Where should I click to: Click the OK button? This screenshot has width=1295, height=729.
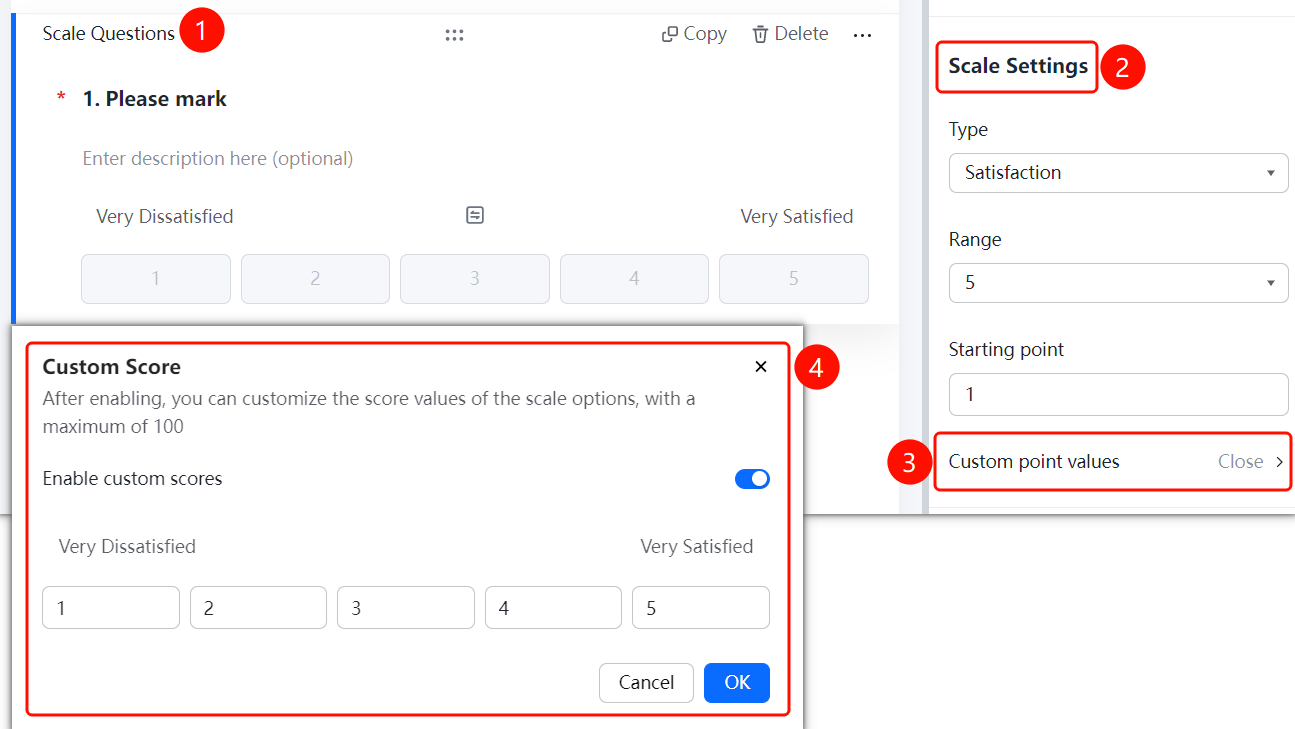point(737,683)
